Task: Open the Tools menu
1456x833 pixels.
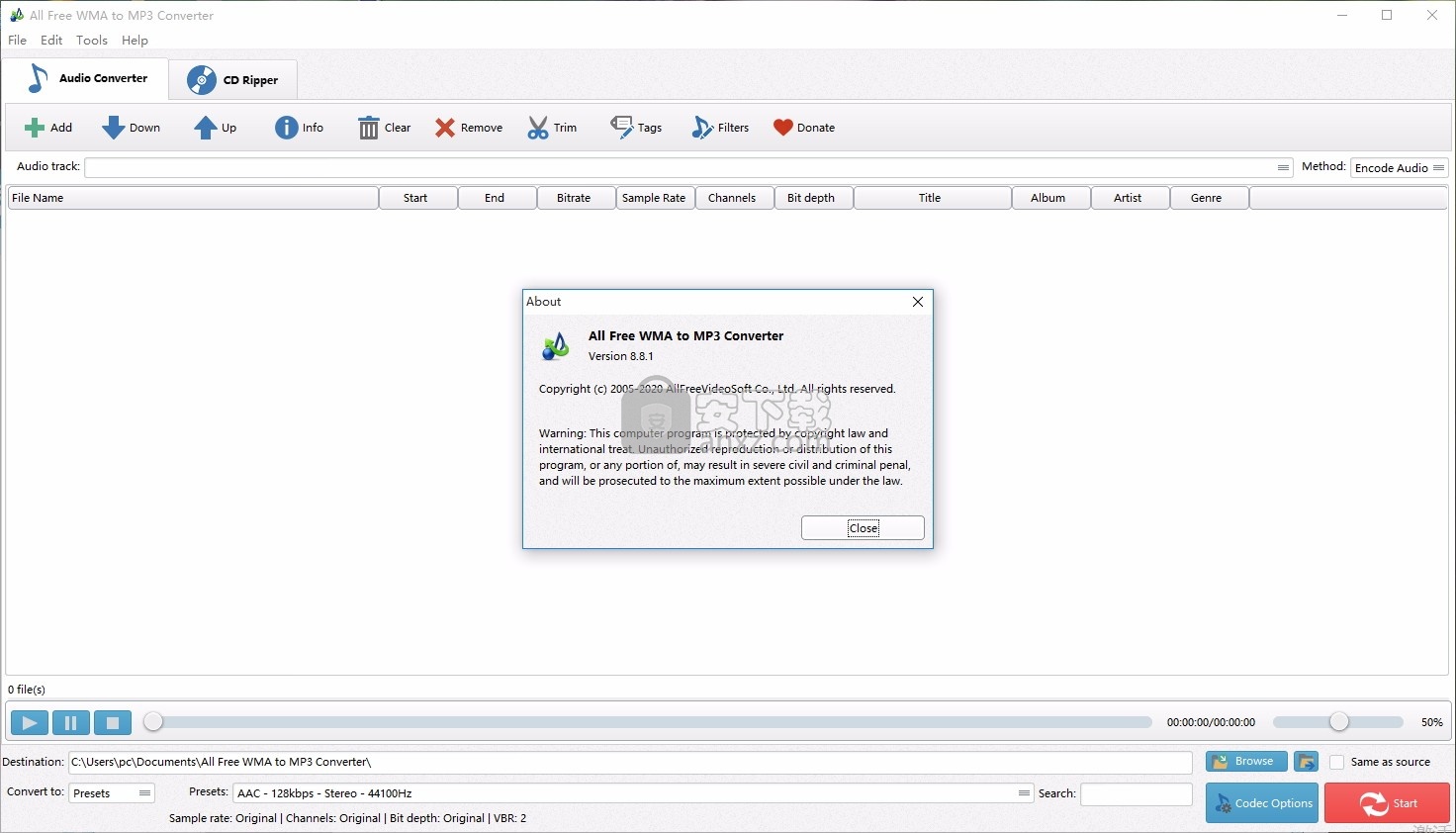Action: click(x=92, y=41)
